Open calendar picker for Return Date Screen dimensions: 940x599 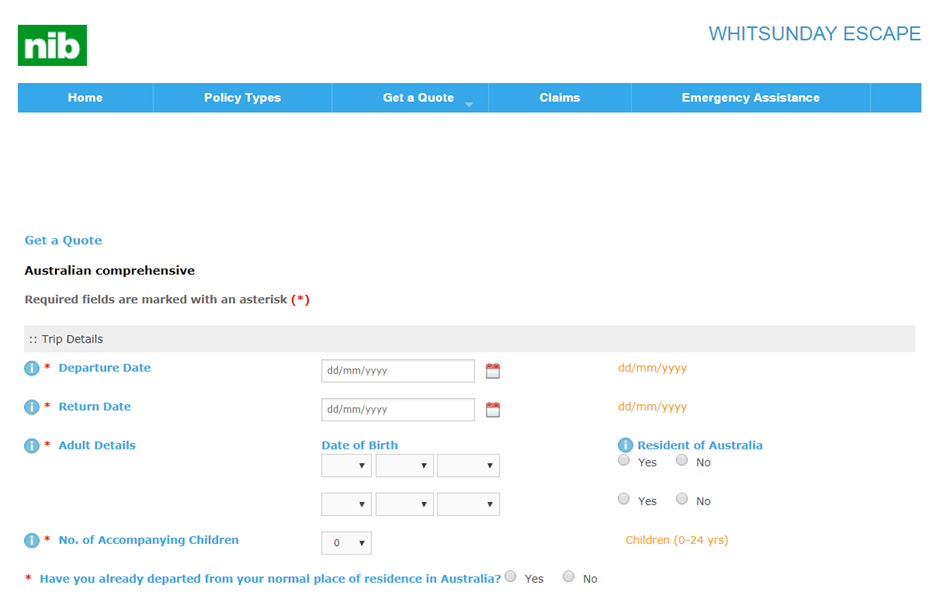[492, 410]
